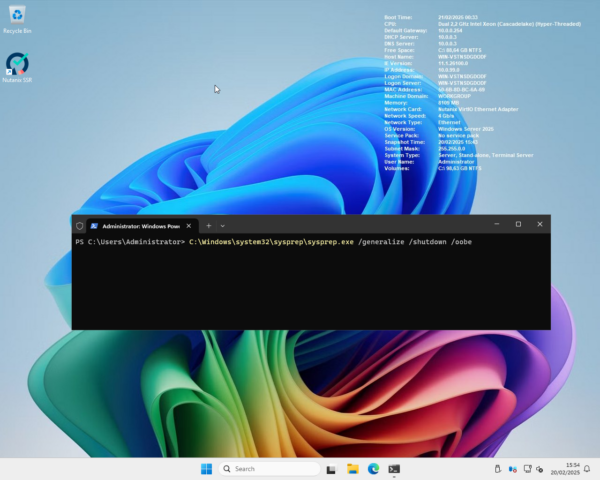Screen dimensions: 600x480
Task: Click the taskbar Search box
Action: pos(267,468)
